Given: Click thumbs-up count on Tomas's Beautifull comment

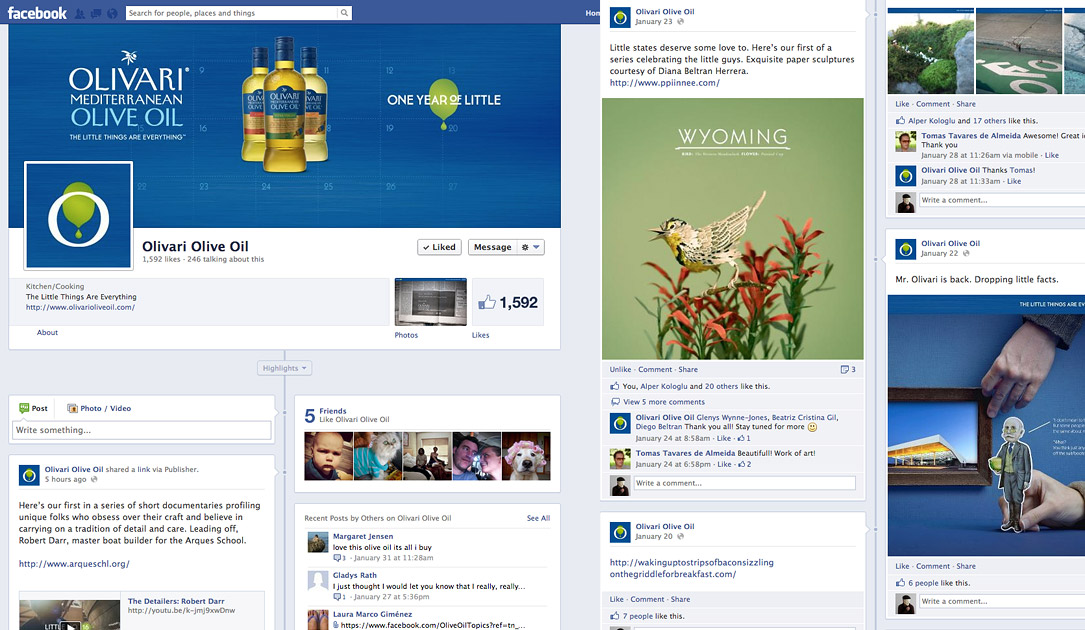Looking at the screenshot, I should [745, 465].
